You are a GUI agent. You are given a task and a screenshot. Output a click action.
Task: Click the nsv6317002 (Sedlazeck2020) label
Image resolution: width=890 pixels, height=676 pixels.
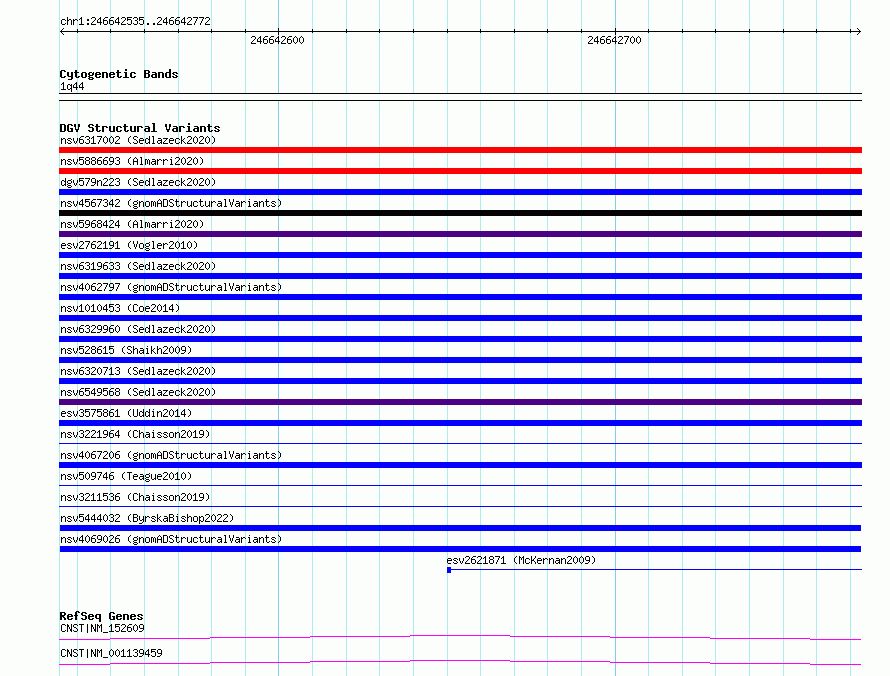[138, 140]
